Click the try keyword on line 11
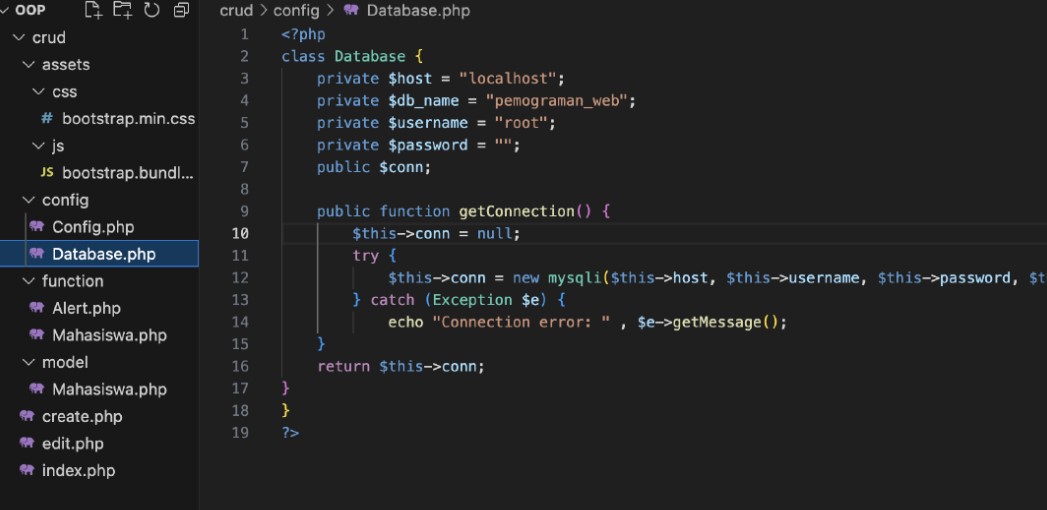This screenshot has height=510, width=1047. point(366,256)
